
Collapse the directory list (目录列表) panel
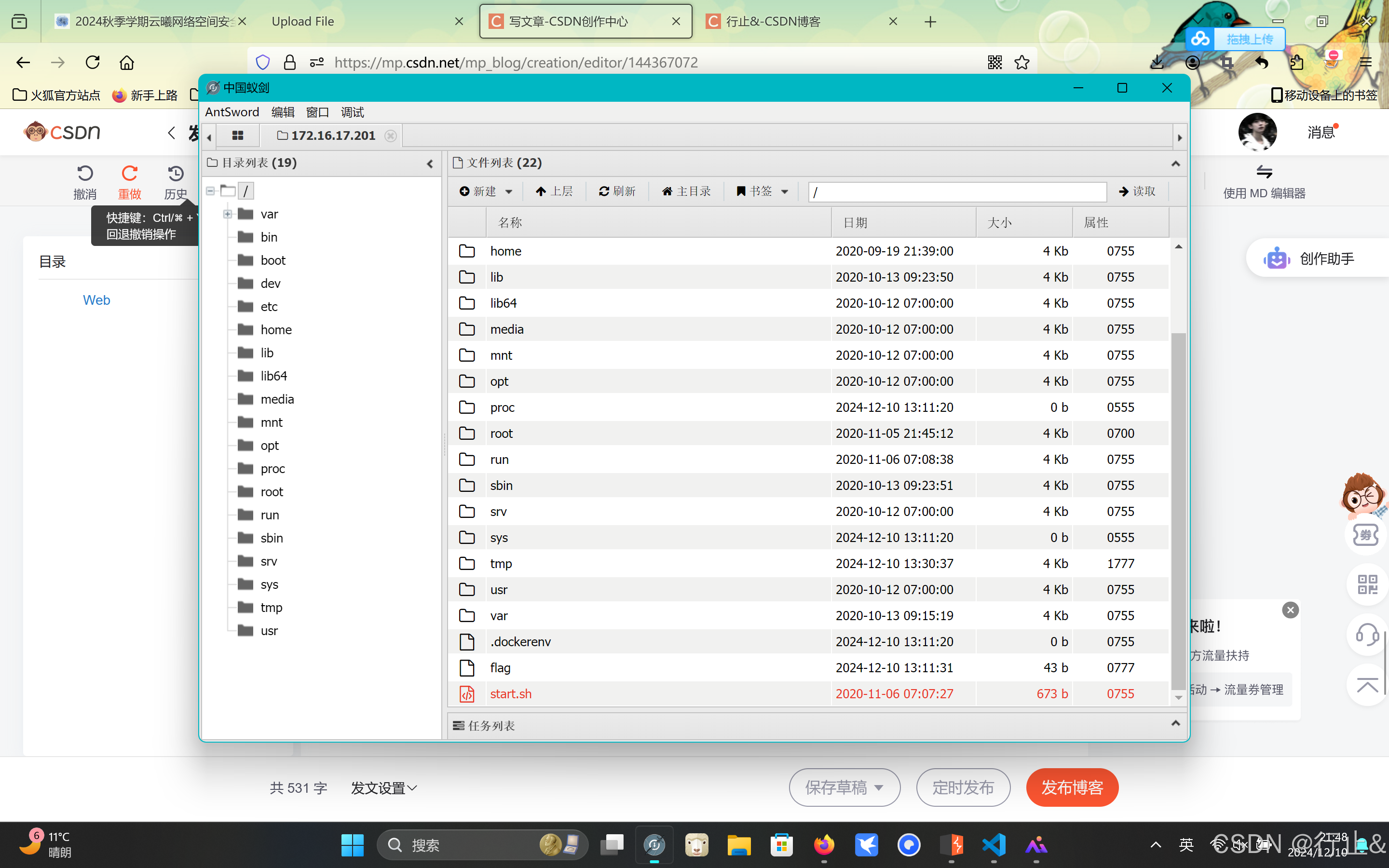(430, 163)
